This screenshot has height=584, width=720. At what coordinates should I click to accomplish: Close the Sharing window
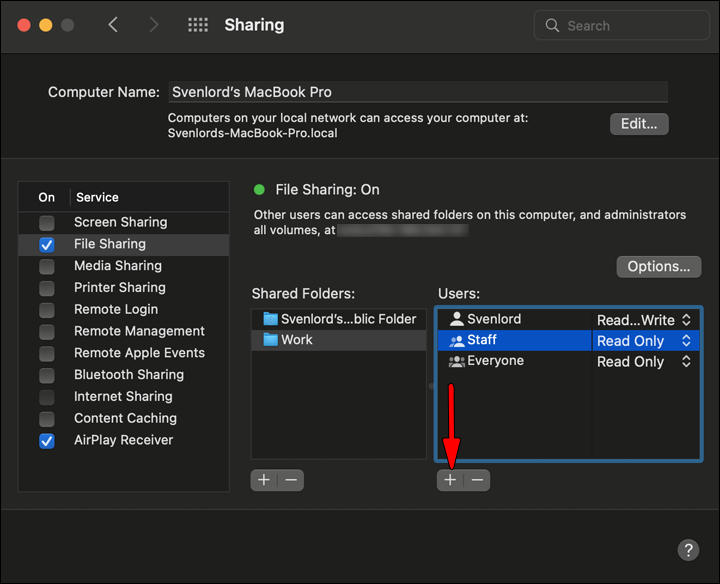tap(24, 25)
